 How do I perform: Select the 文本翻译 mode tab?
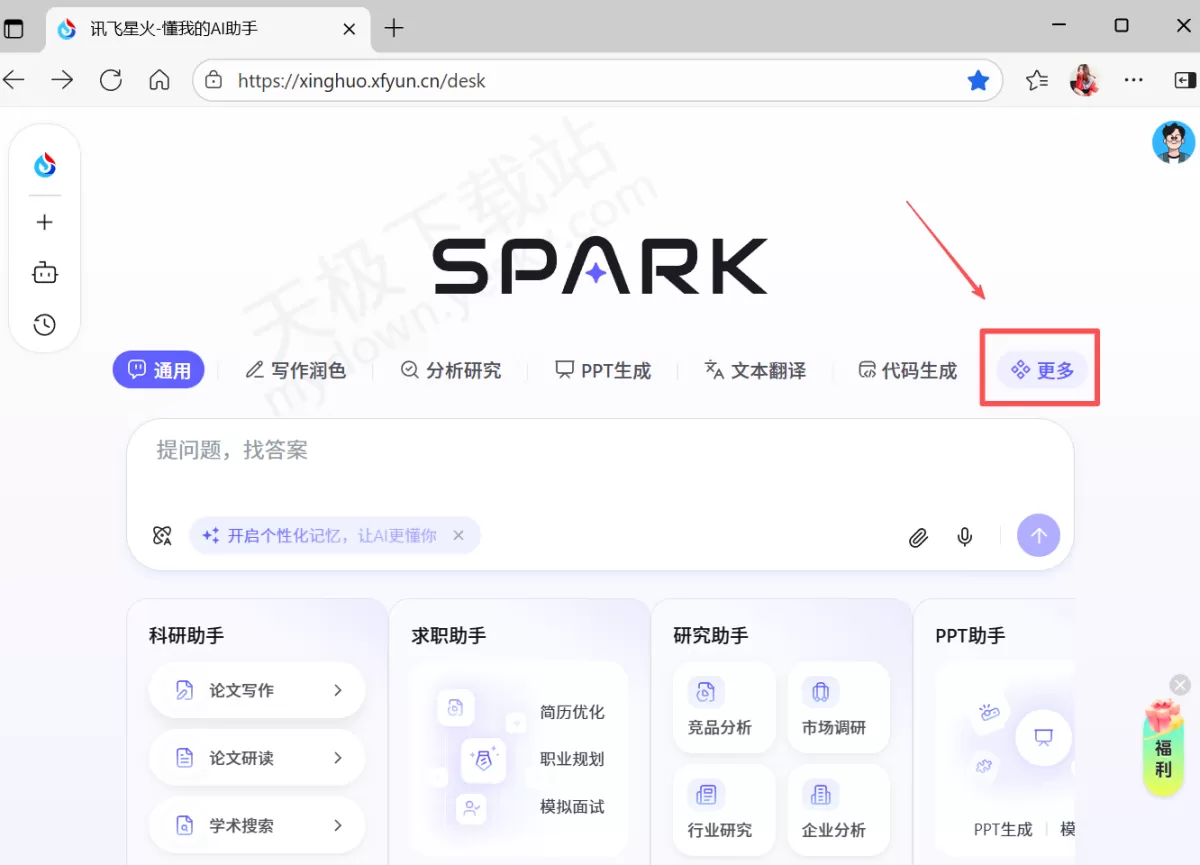click(755, 370)
